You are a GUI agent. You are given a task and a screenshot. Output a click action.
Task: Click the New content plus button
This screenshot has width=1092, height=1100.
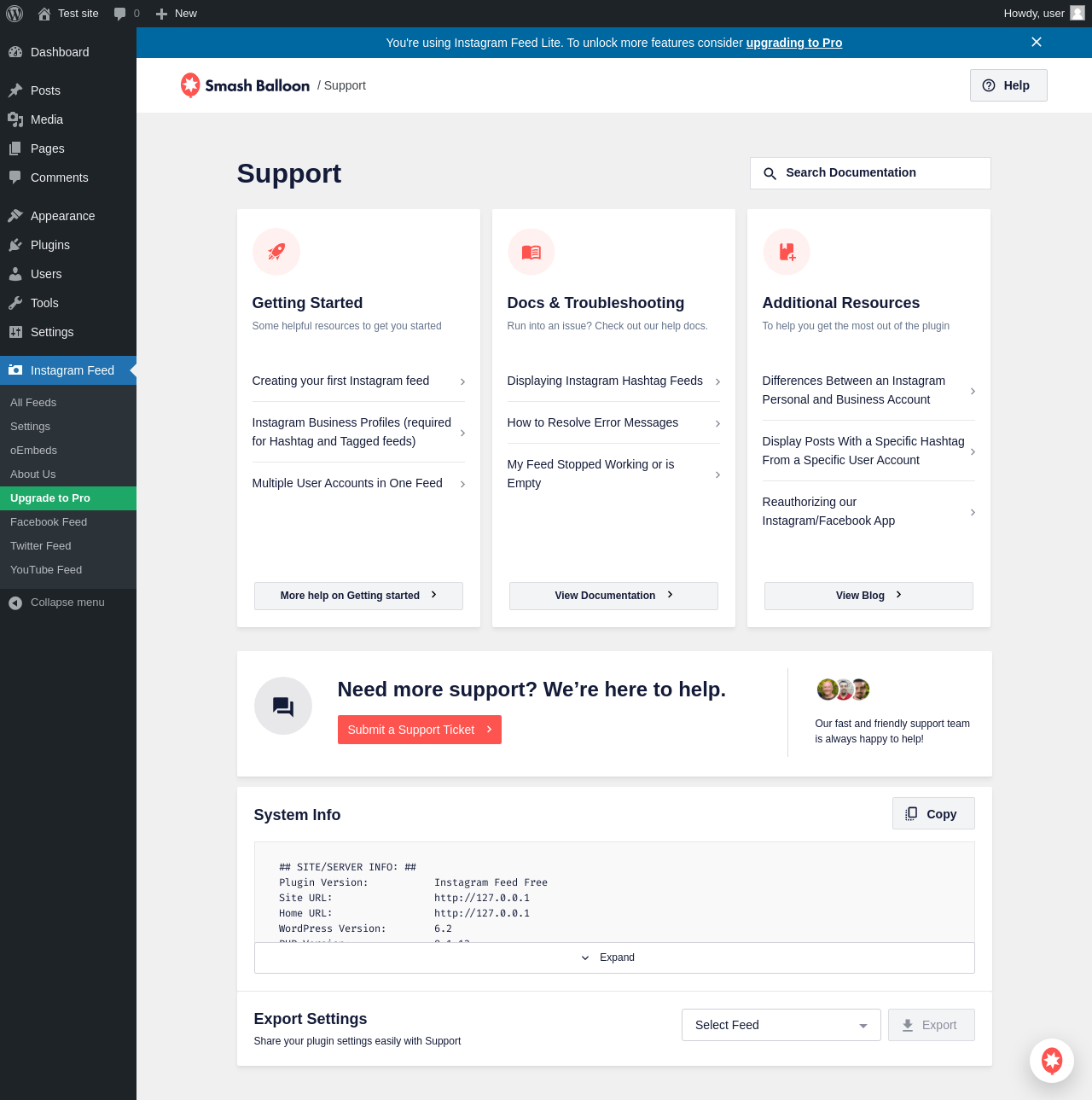click(177, 14)
